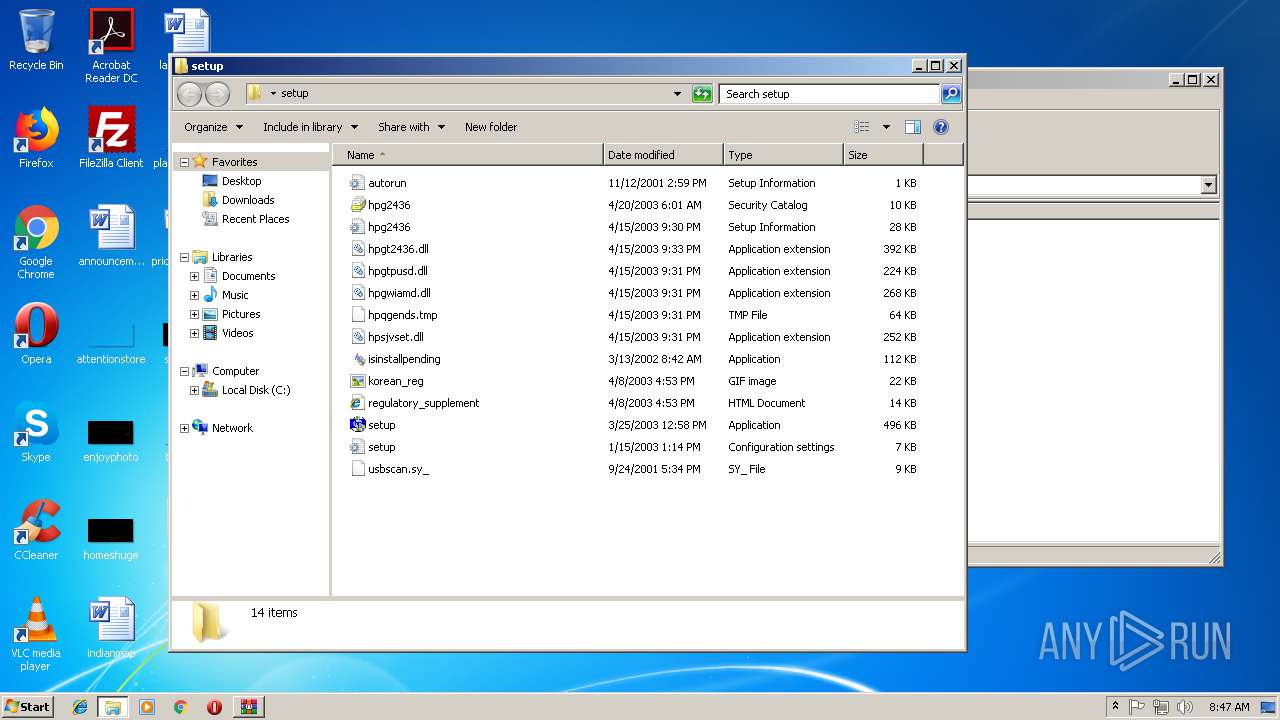Select hpg2436 Setup Information file

[x=389, y=227]
